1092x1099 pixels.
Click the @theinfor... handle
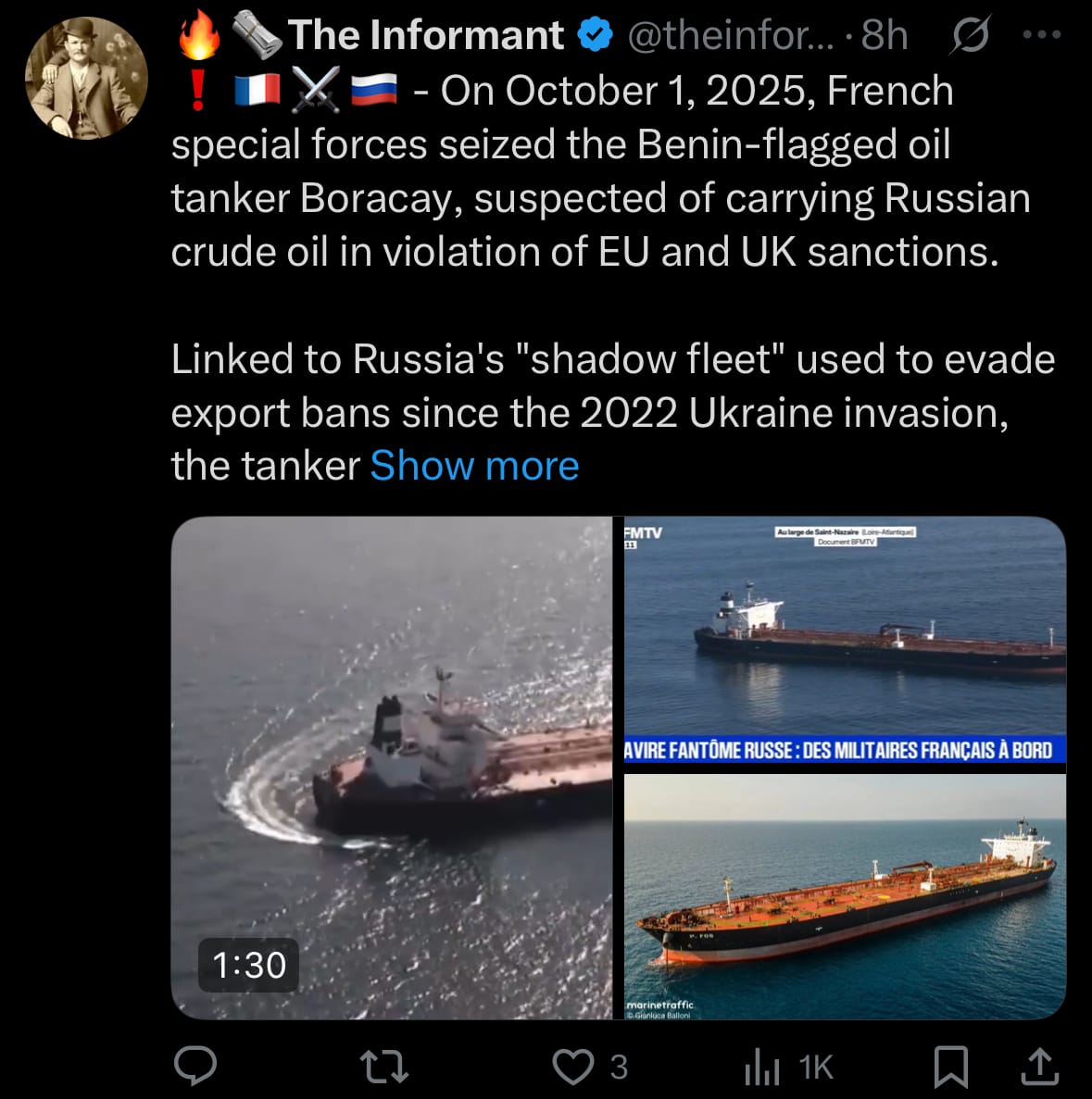pyautogui.click(x=730, y=36)
